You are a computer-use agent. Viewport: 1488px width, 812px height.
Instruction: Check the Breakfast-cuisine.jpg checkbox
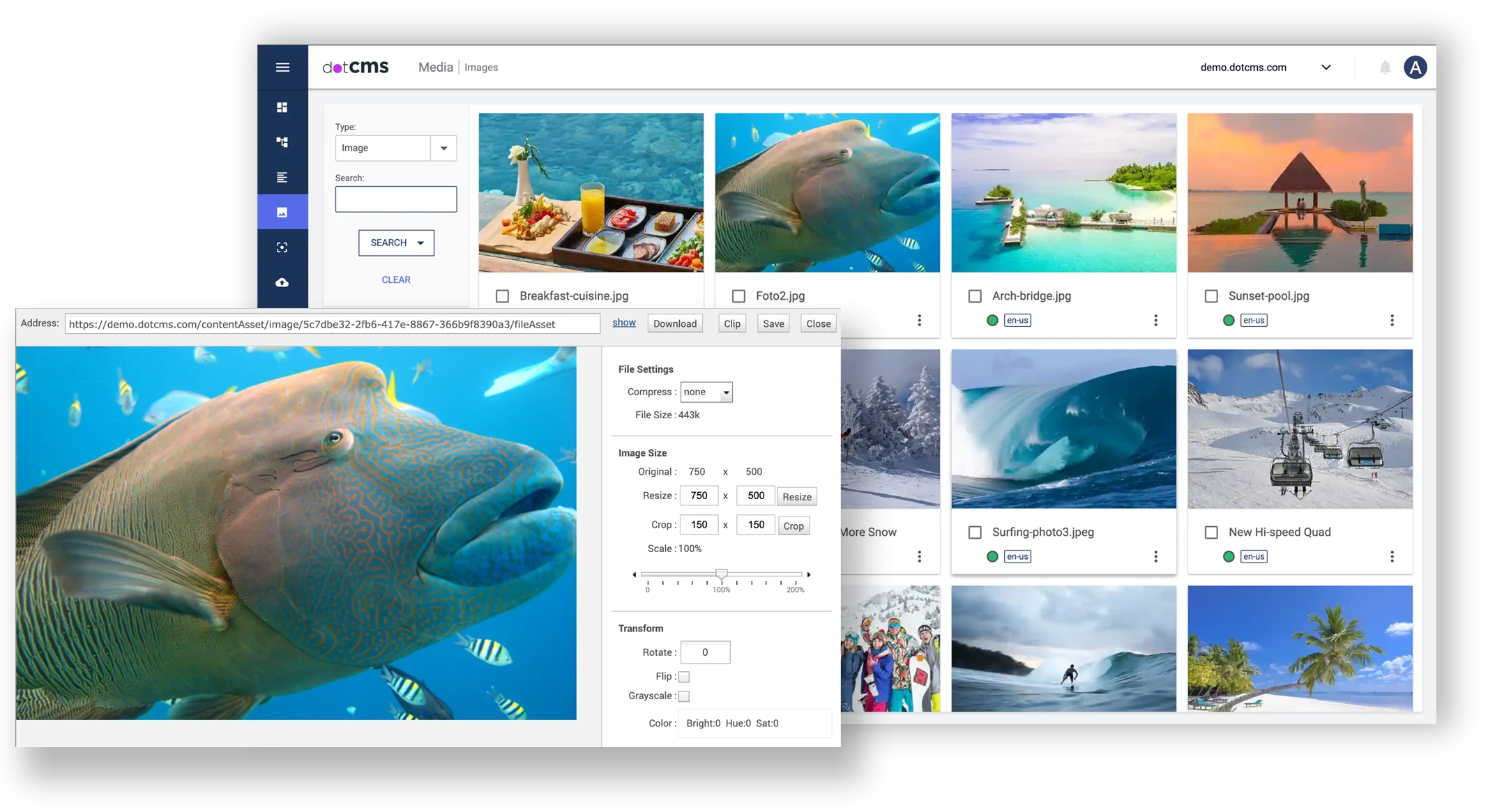pyautogui.click(x=502, y=296)
